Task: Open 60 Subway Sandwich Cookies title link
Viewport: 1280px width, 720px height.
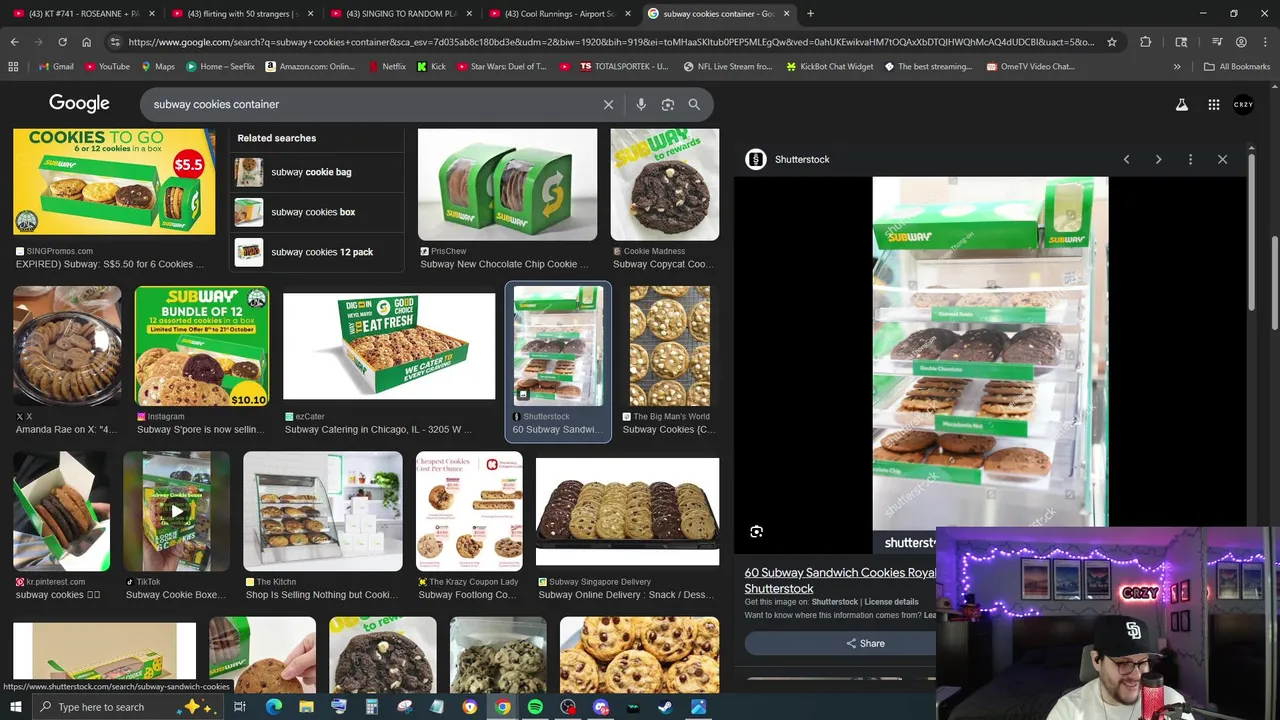Action: point(840,580)
